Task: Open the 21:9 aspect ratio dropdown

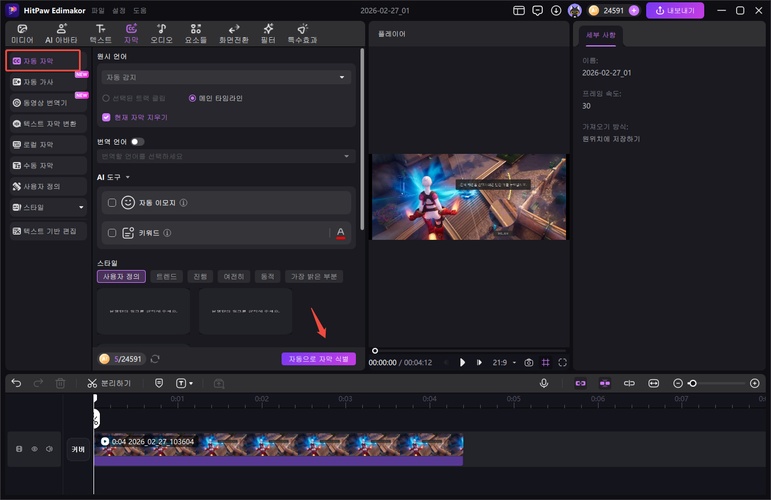Action: (x=503, y=362)
